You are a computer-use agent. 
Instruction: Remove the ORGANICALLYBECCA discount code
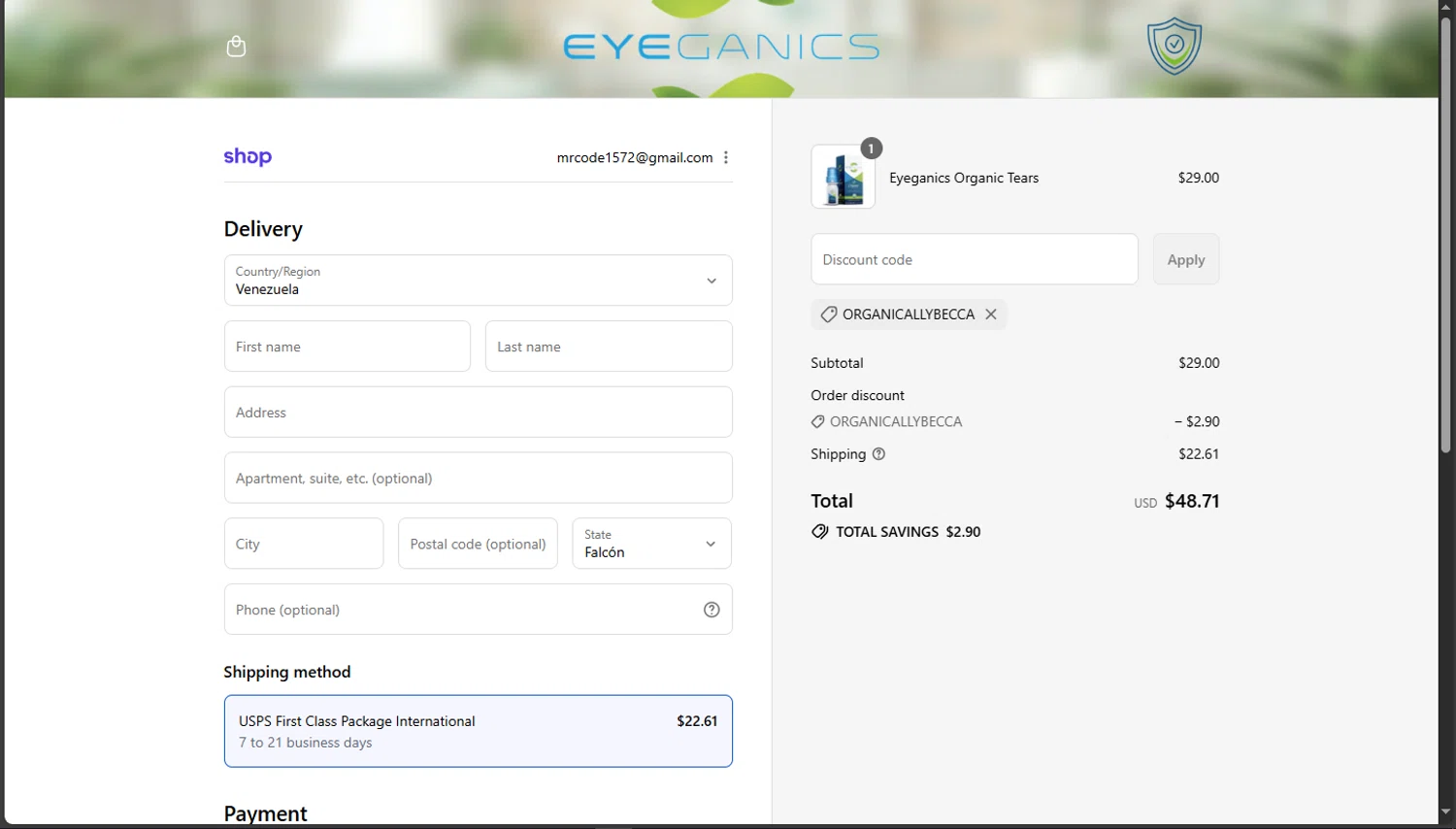pyautogui.click(x=991, y=315)
